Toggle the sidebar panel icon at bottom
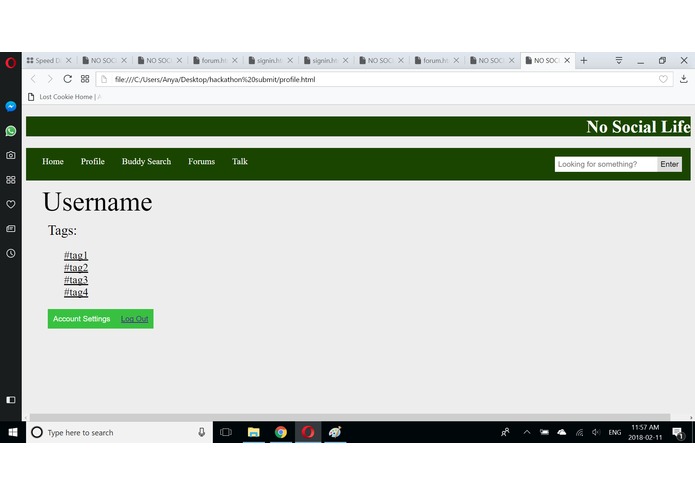 pos(11,400)
